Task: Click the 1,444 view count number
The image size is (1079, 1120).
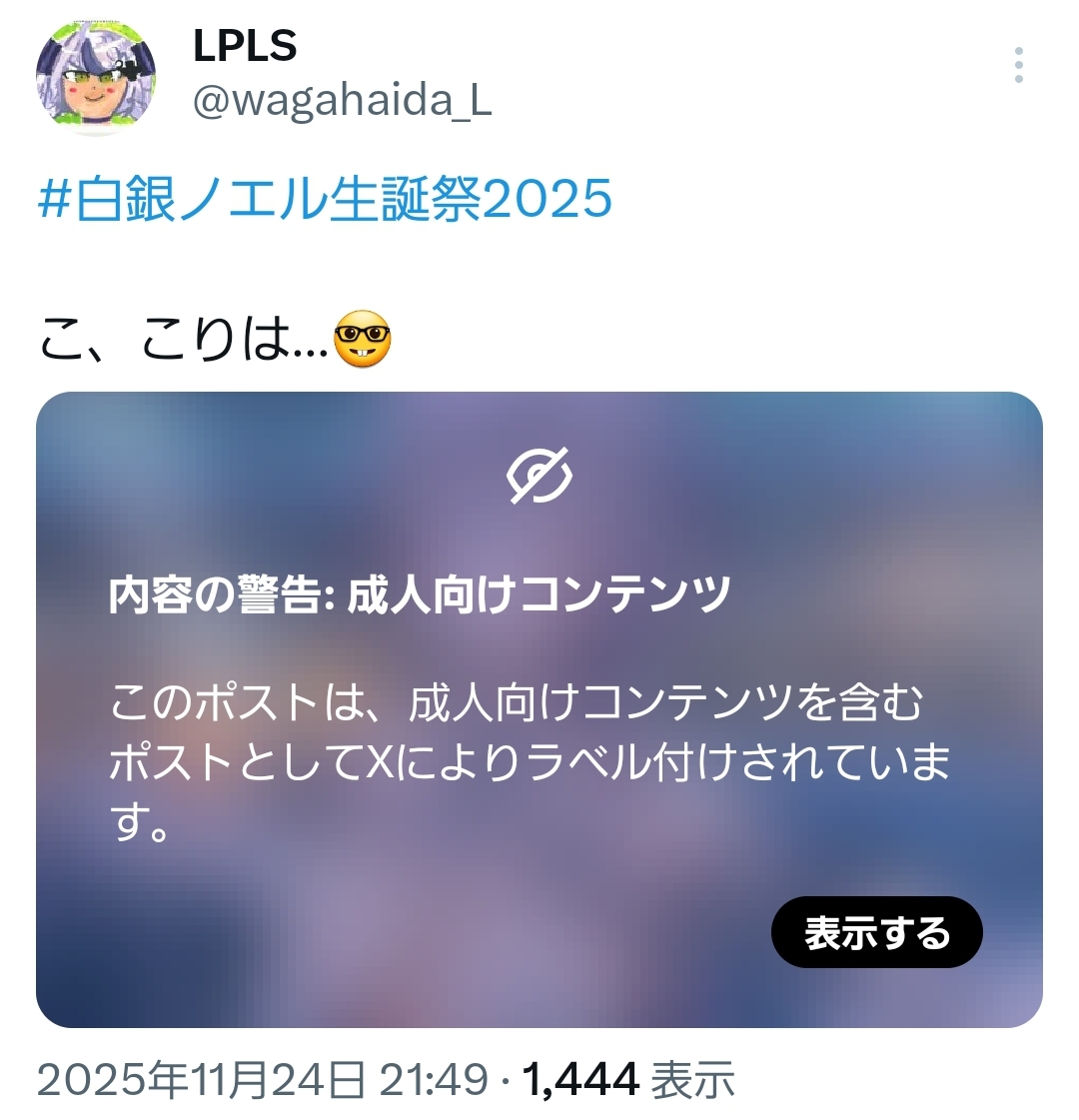Action: (x=580, y=1079)
